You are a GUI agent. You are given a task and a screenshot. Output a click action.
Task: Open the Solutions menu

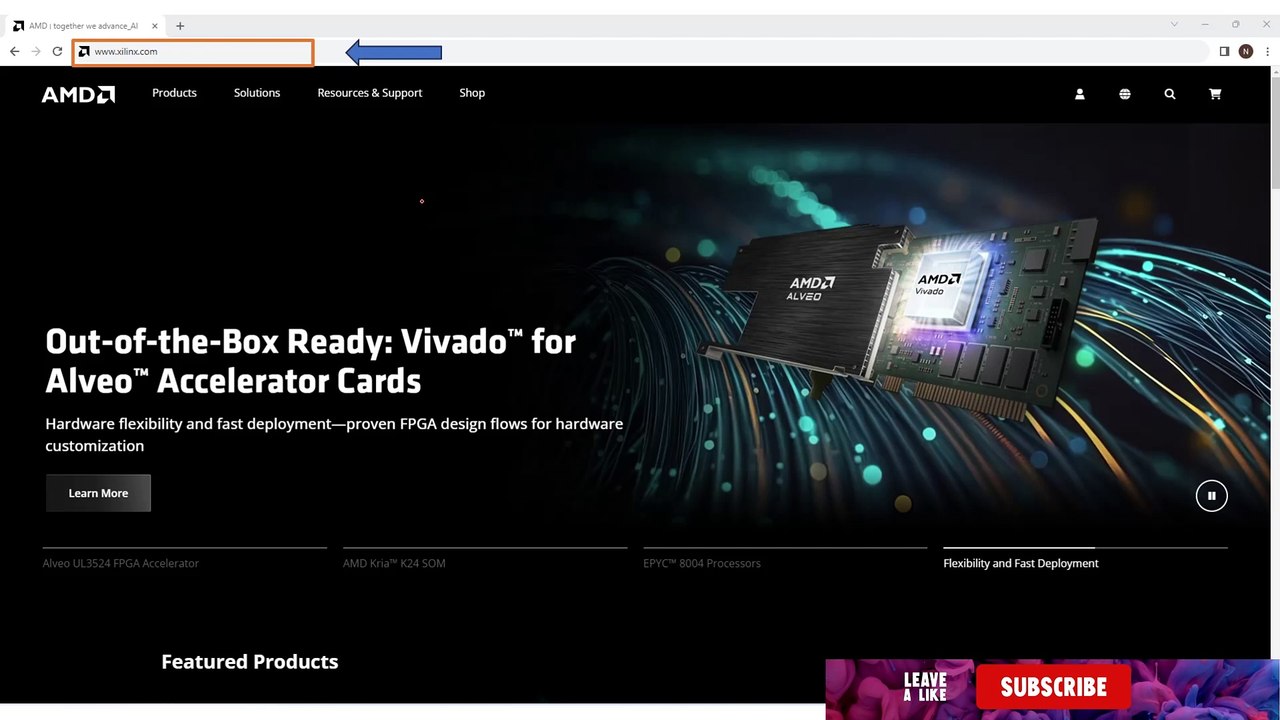(257, 93)
